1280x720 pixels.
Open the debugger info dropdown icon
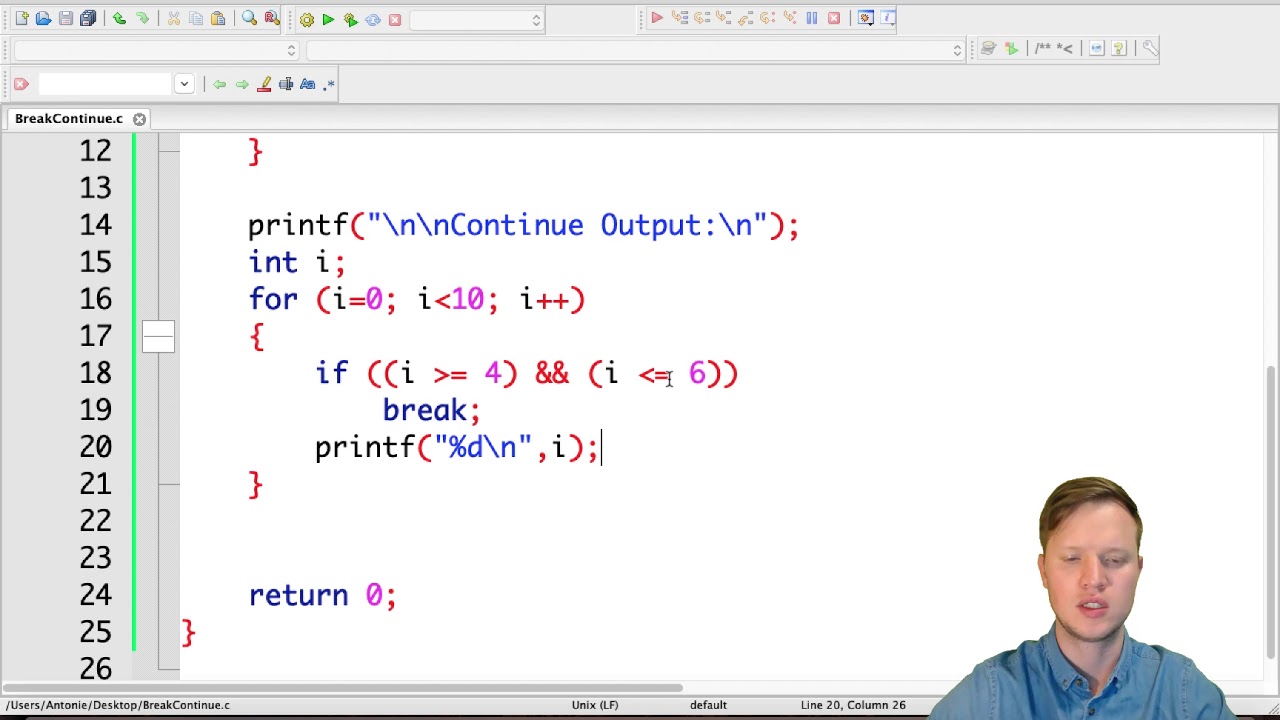tap(888, 18)
